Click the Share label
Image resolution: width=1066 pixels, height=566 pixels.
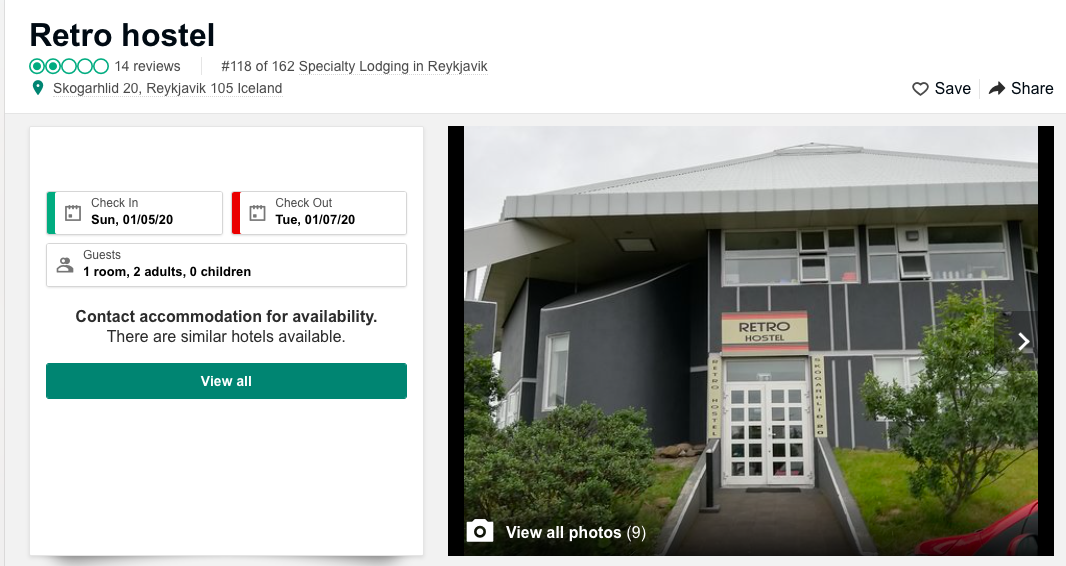click(x=1032, y=88)
